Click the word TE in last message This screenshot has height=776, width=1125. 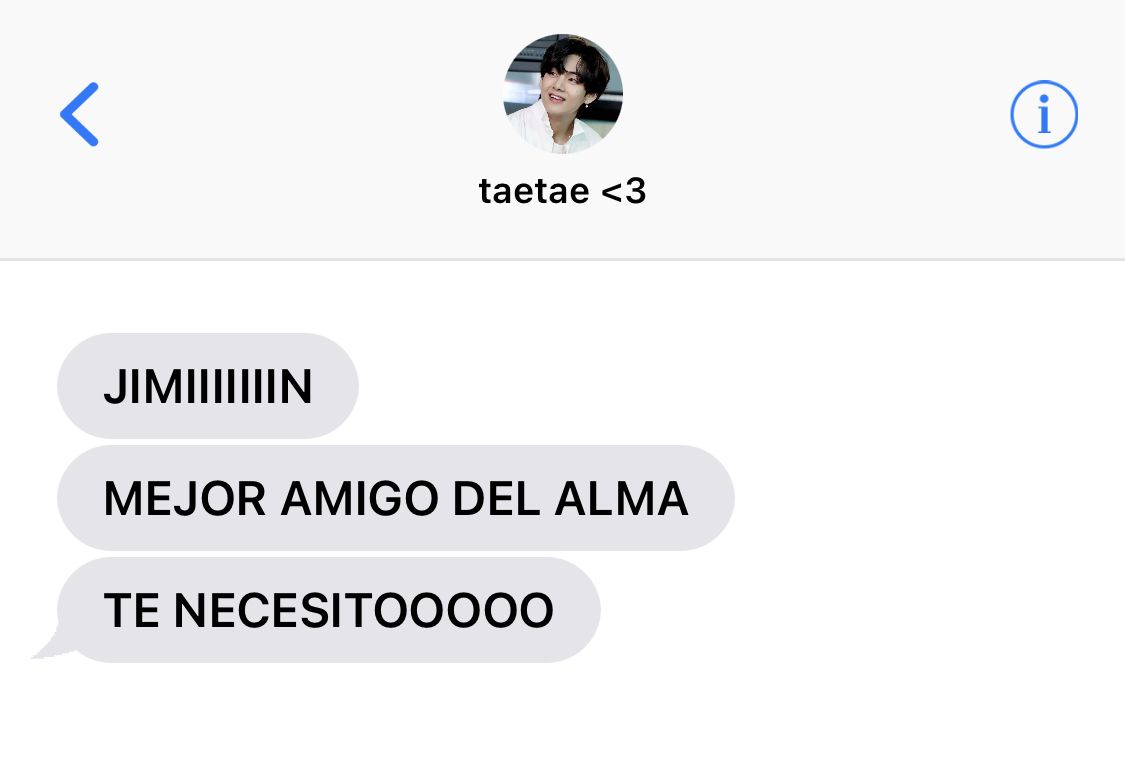tap(131, 610)
